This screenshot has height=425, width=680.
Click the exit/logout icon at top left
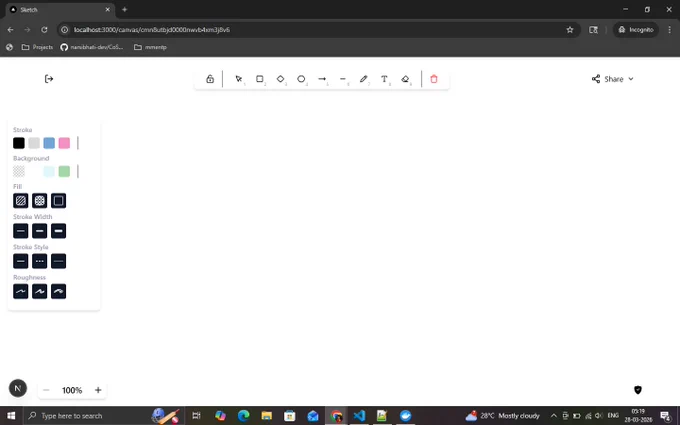(49, 78)
